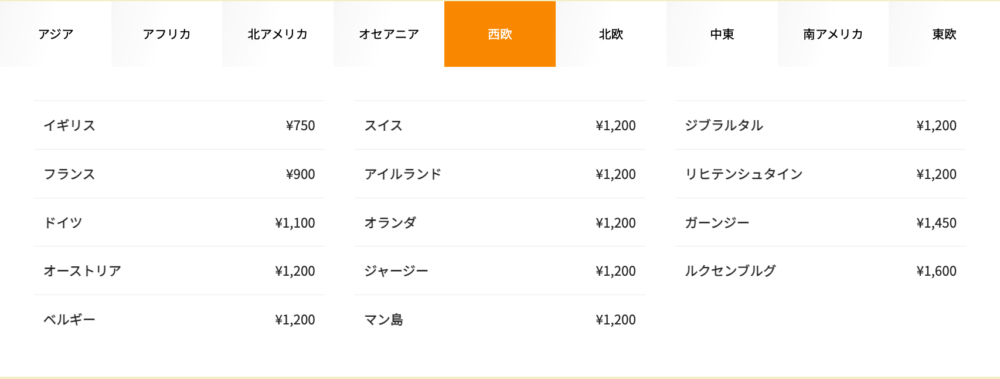Click the ルクセンブルグ ¥1,600 row

(820, 271)
